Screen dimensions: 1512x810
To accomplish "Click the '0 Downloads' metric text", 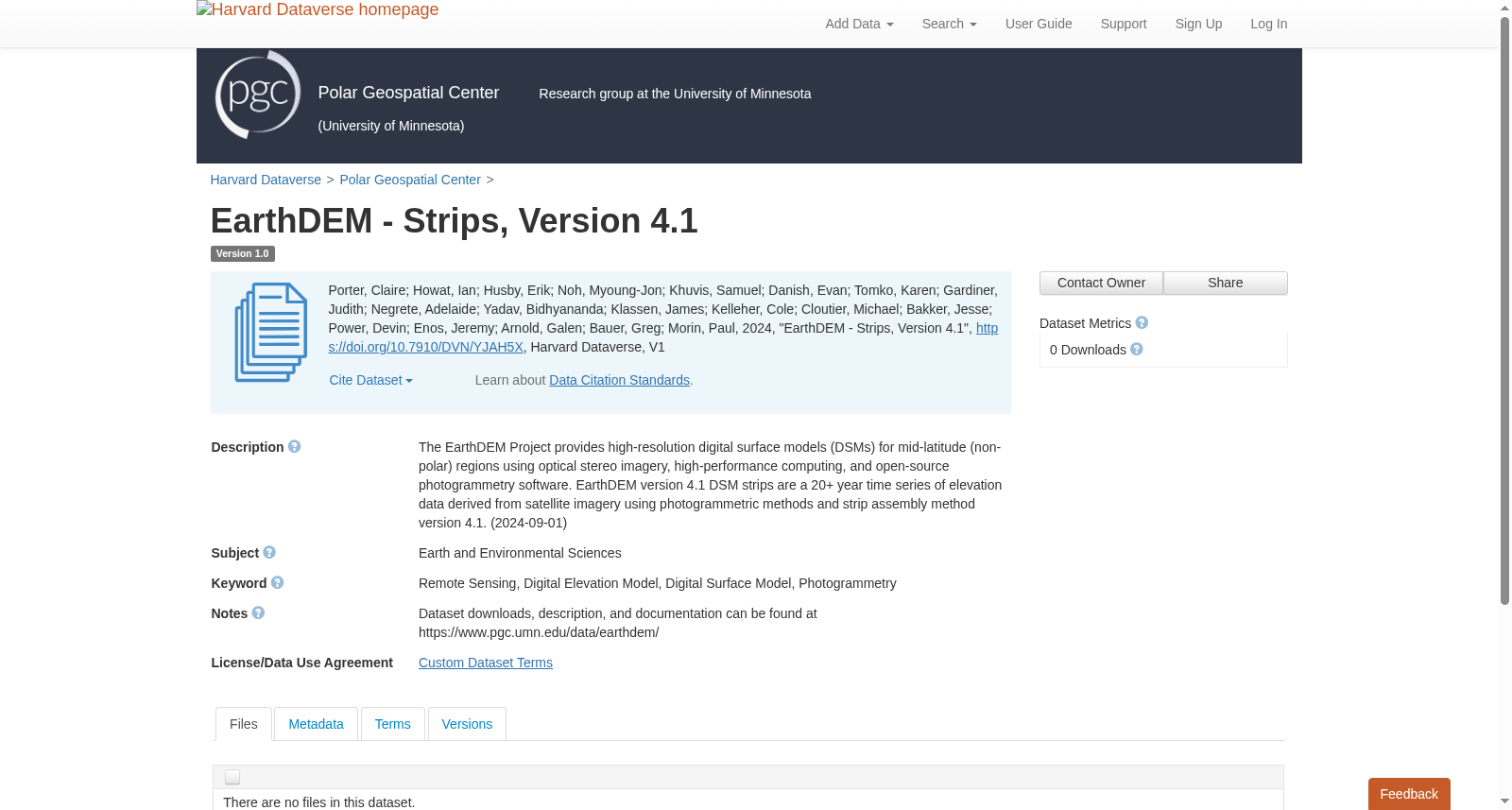I will click(1088, 350).
